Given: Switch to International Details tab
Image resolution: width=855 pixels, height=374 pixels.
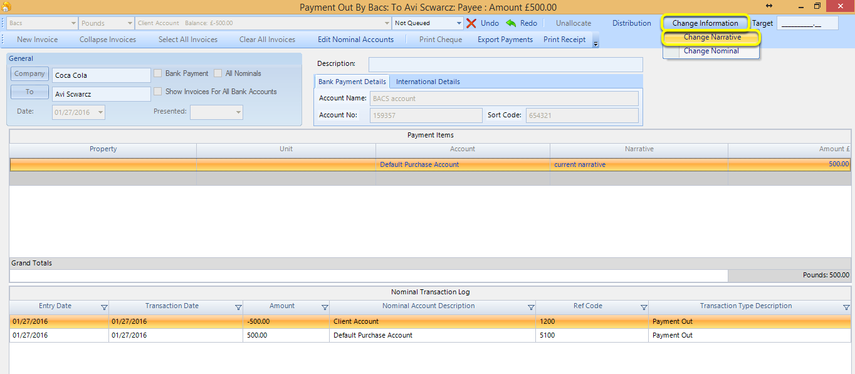Looking at the screenshot, I should (x=428, y=82).
